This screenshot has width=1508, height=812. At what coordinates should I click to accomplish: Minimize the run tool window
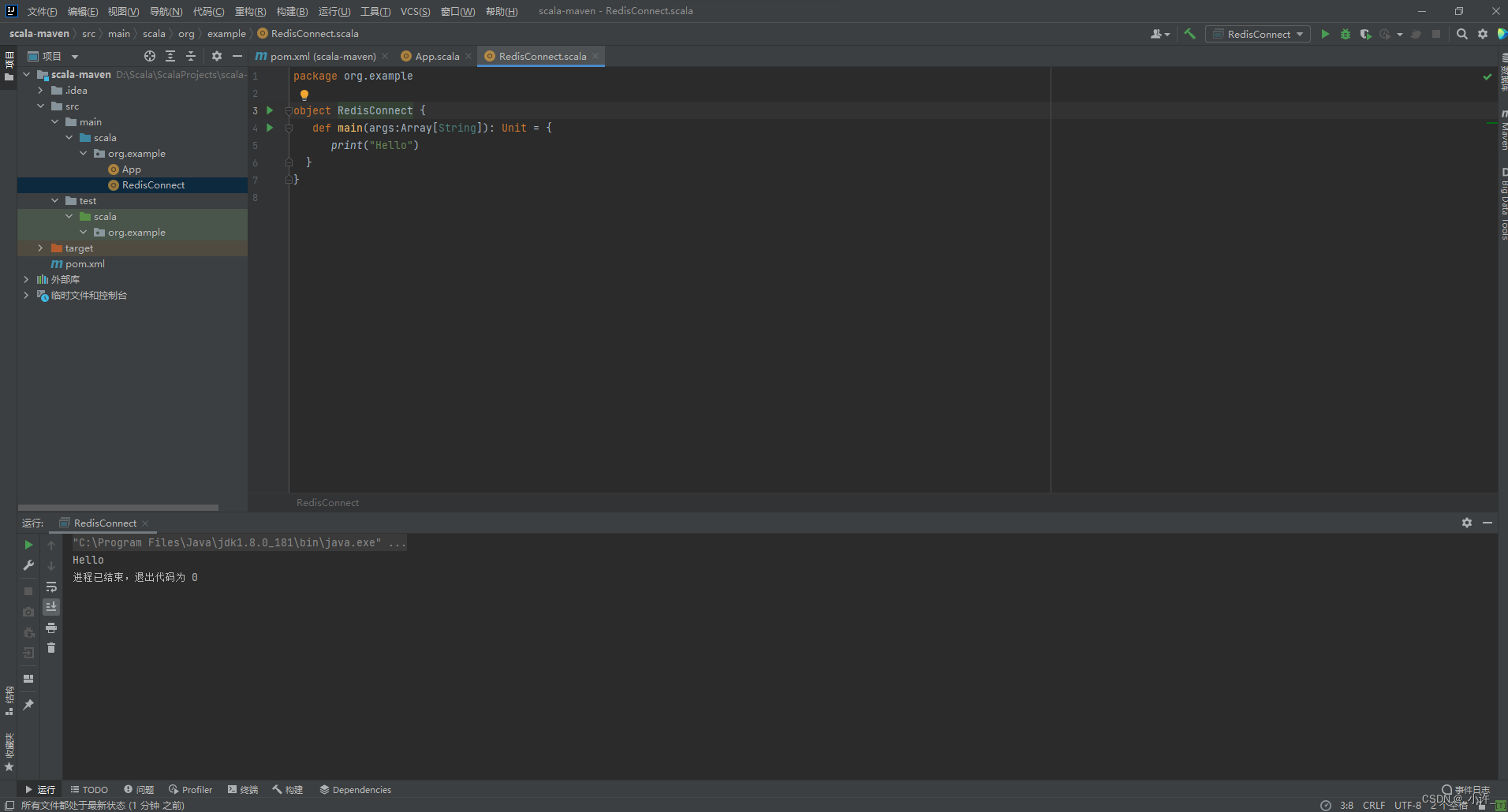coord(1487,523)
